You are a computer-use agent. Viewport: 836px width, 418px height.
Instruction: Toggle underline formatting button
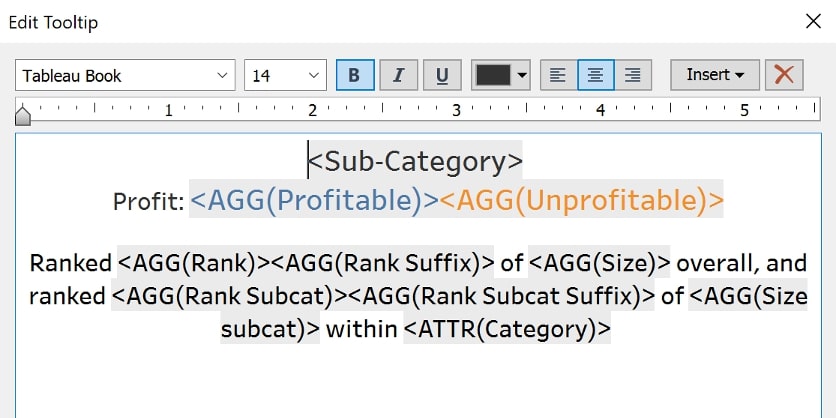coord(442,75)
